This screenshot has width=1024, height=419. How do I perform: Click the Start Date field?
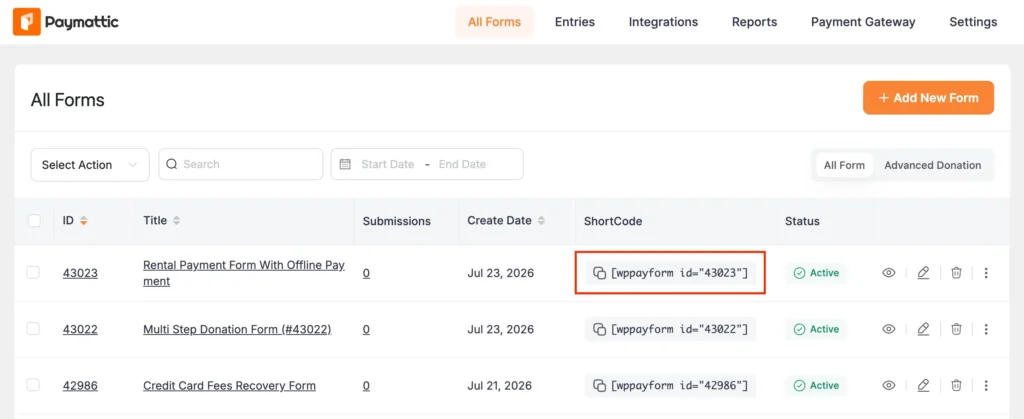click(387, 164)
